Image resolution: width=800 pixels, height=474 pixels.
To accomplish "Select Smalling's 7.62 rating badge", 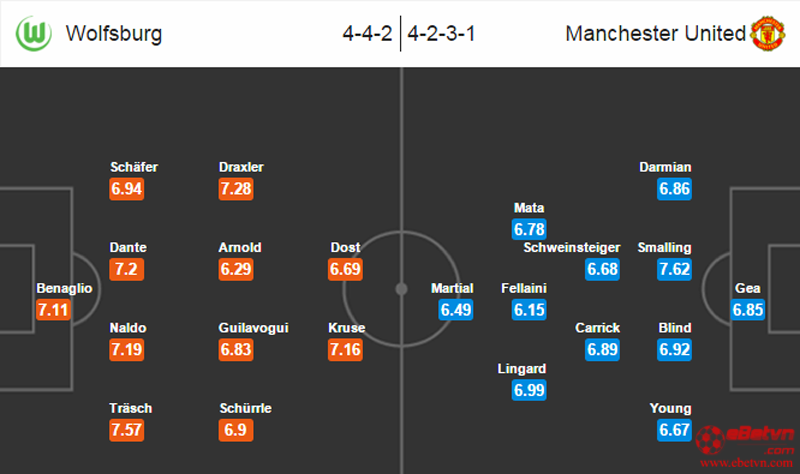I will pyautogui.click(x=674, y=269).
